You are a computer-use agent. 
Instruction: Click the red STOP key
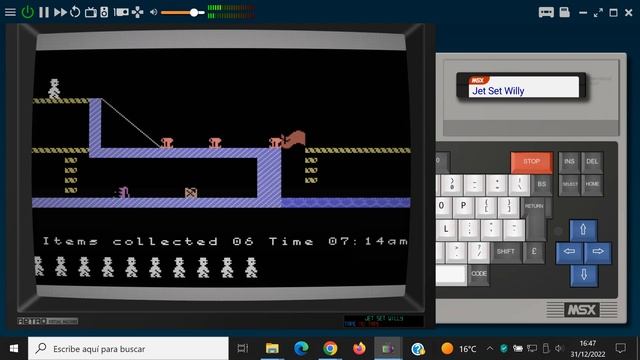click(x=531, y=162)
